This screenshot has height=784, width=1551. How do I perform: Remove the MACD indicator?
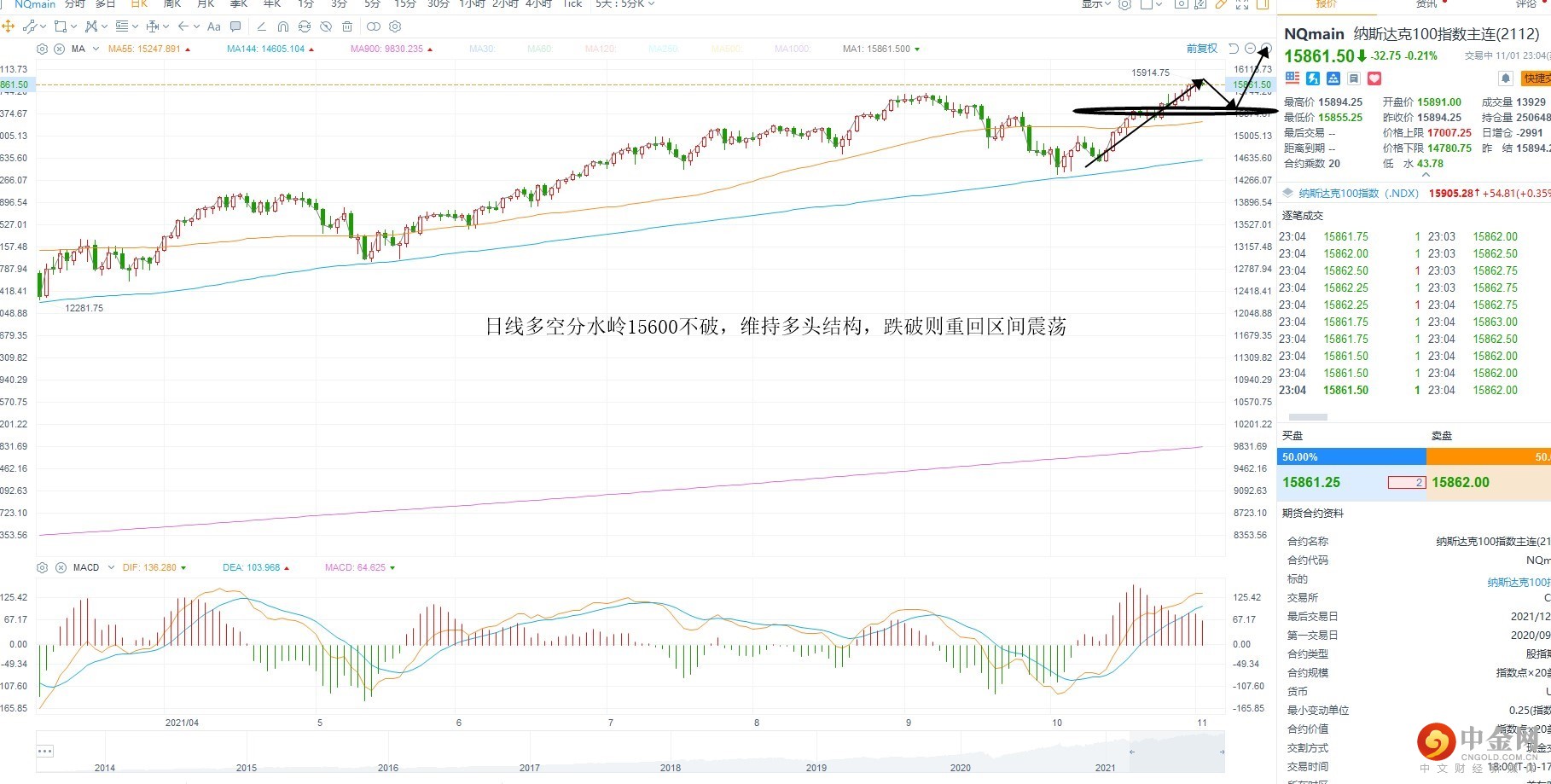61,567
